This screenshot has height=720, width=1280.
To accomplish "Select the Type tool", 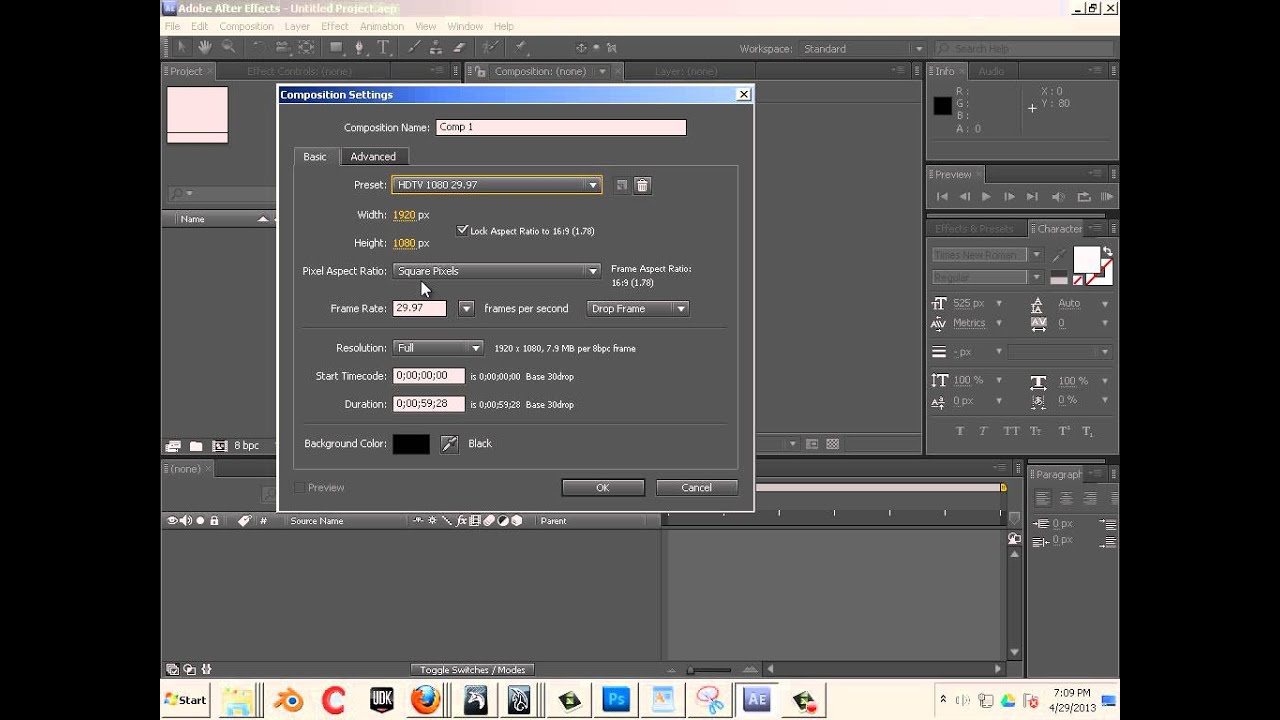I will pyautogui.click(x=384, y=48).
